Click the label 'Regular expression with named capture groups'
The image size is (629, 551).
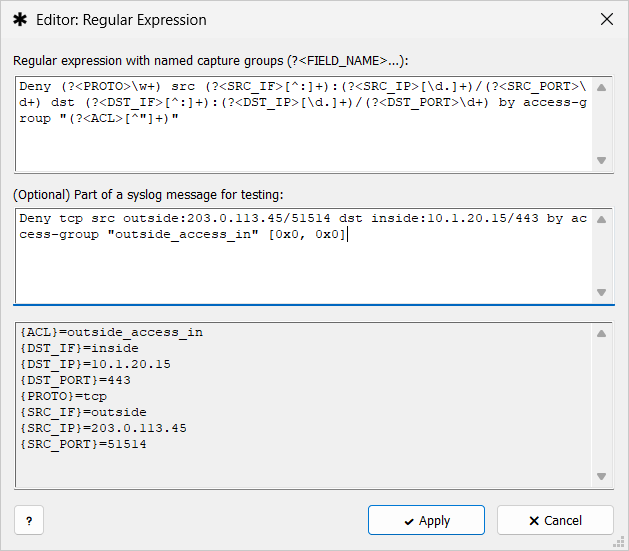click(211, 61)
